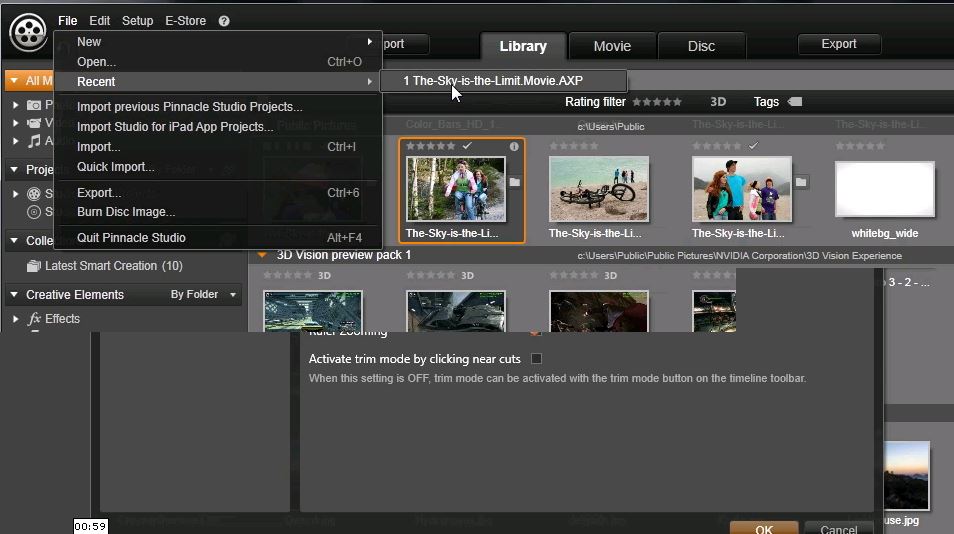Select the whitebg_wide thumbnail
Viewport: 954px width, 534px height.
[x=885, y=189]
